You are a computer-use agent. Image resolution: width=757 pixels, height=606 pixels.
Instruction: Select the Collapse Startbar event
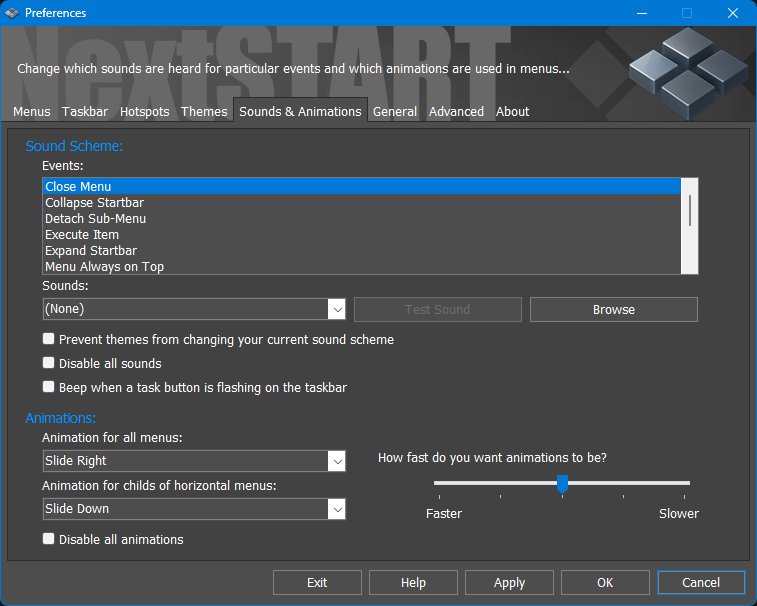[x=362, y=202]
